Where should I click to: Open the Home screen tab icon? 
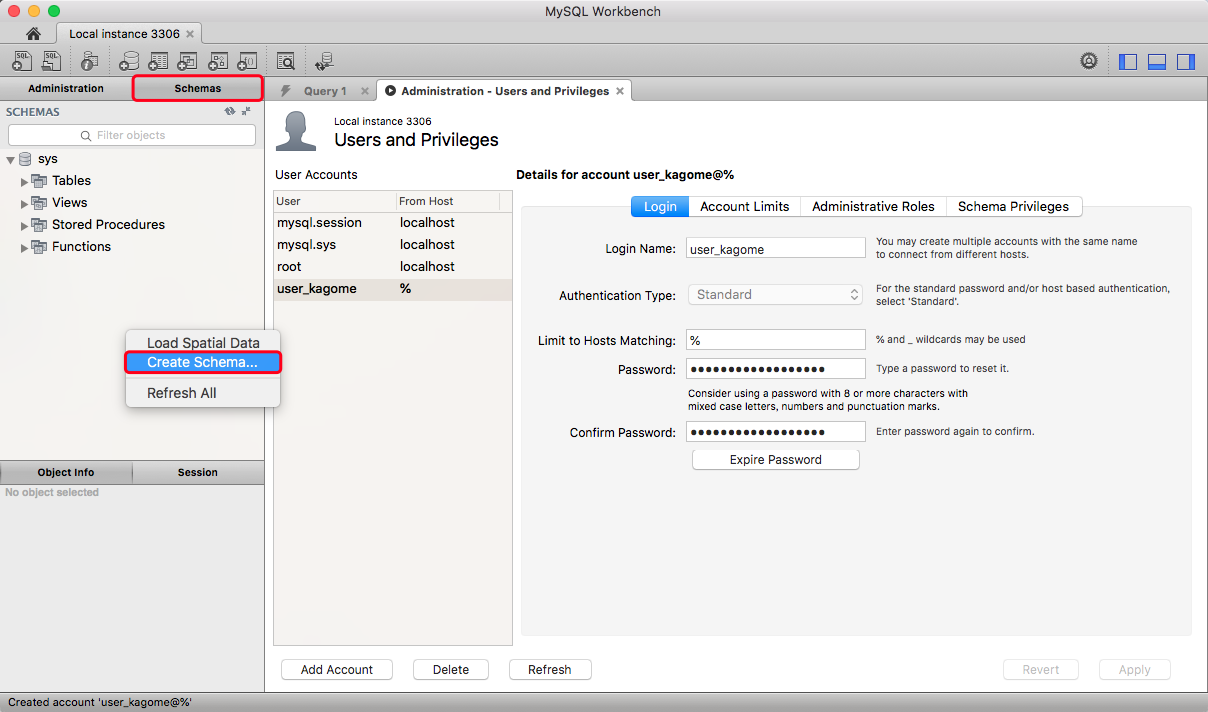[33, 33]
